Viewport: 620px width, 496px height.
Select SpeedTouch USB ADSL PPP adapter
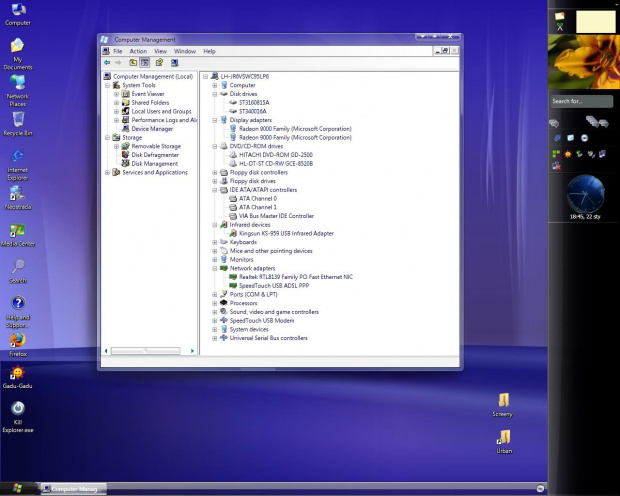(274, 286)
